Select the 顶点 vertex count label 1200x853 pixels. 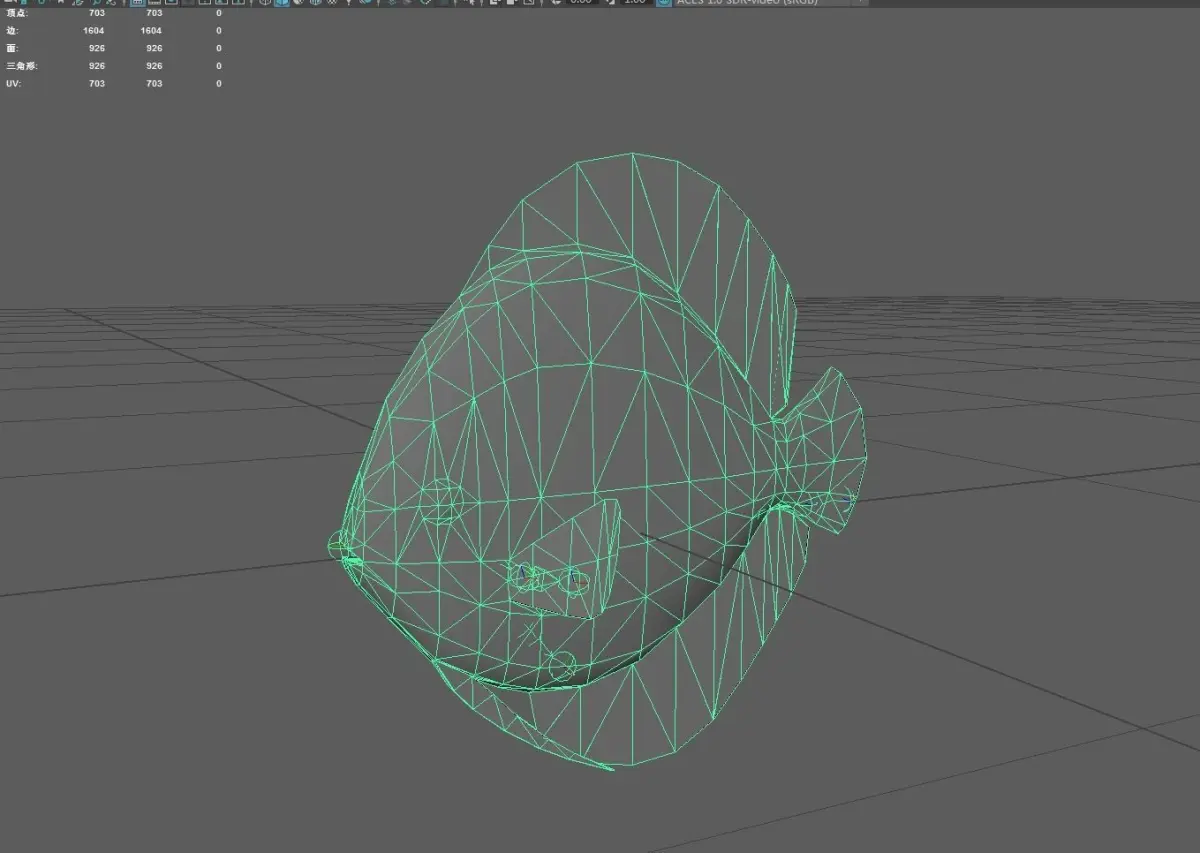[17, 14]
